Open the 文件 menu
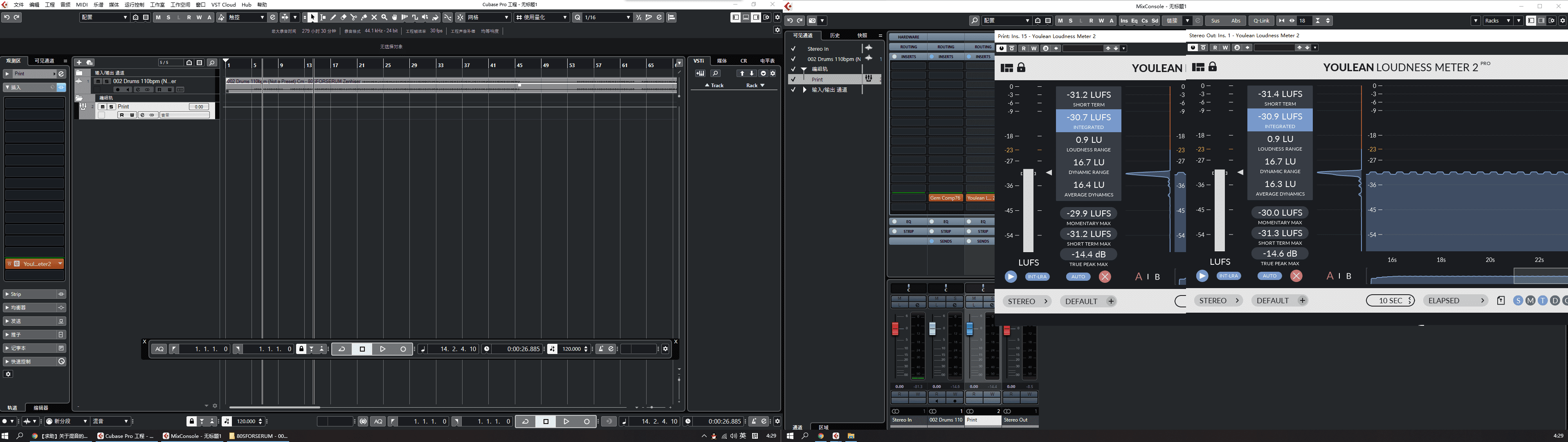This screenshot has height=442, width=1568. [18, 4]
